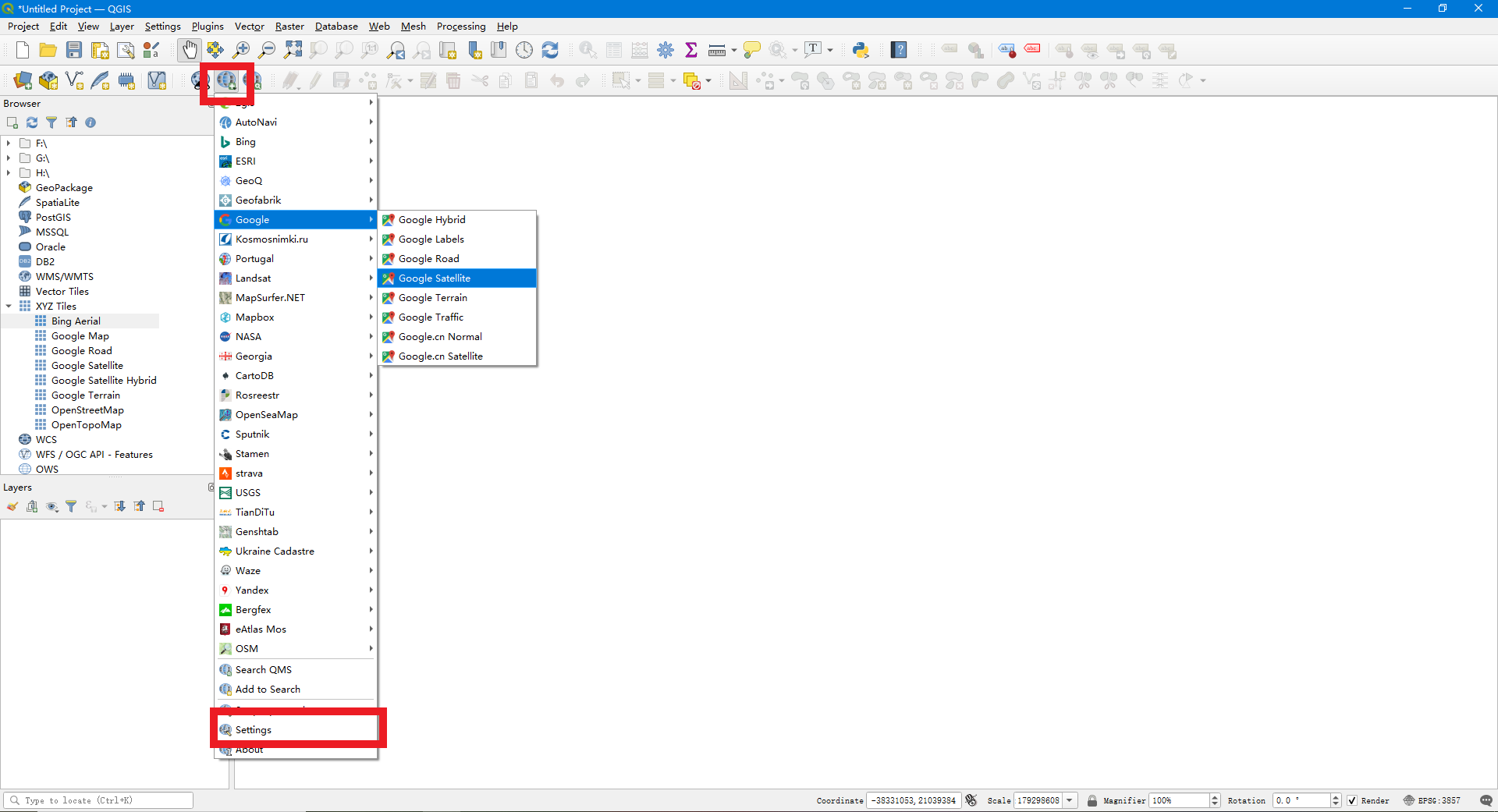1498x812 pixels.
Task: Save the project with the floppy disk icon
Action: (x=74, y=51)
